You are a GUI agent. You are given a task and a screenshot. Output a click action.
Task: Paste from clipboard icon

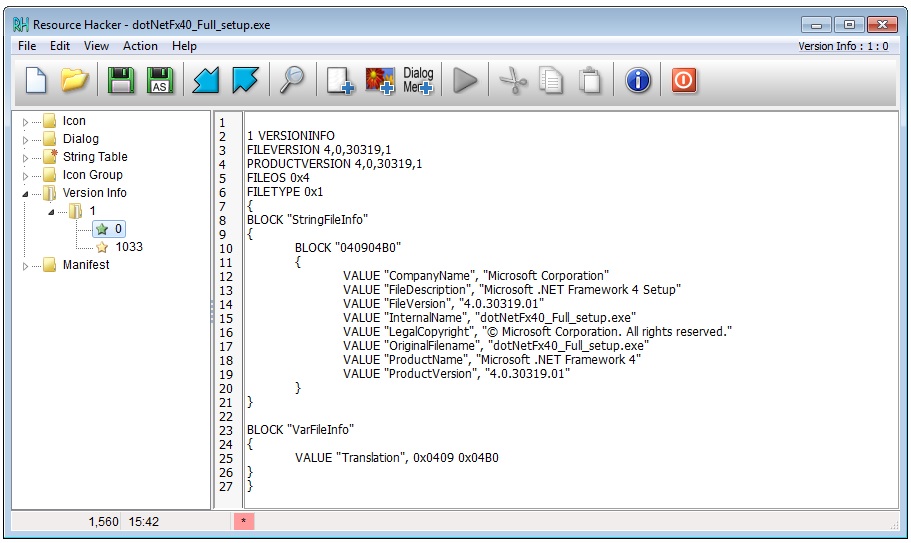point(590,80)
